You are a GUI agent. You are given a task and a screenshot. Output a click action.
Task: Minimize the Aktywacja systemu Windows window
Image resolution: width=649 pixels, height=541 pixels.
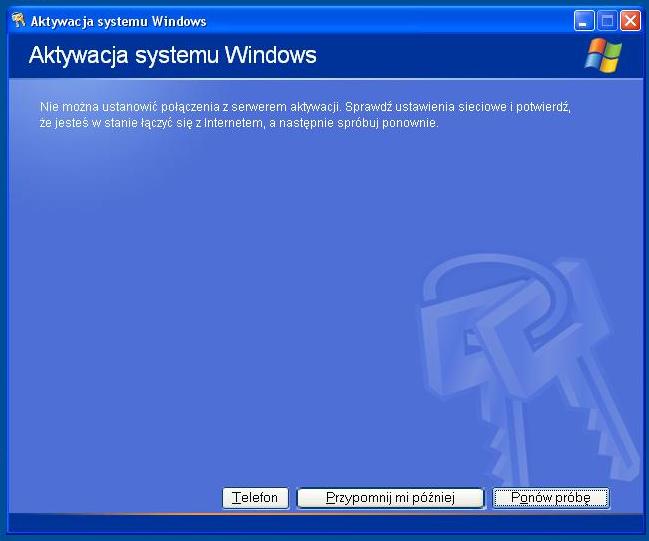(x=584, y=20)
